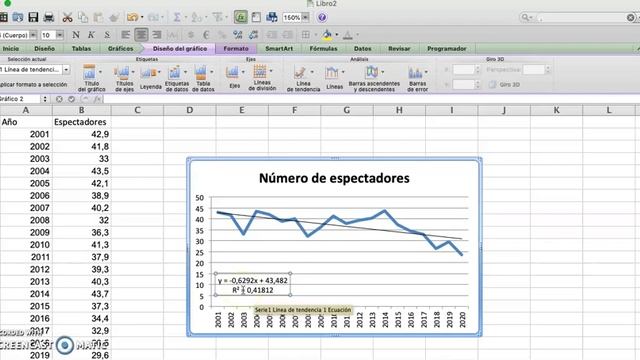Screen dimensions: 640x360
Task: Switch to the Gráficos tab
Action: (x=120, y=49)
